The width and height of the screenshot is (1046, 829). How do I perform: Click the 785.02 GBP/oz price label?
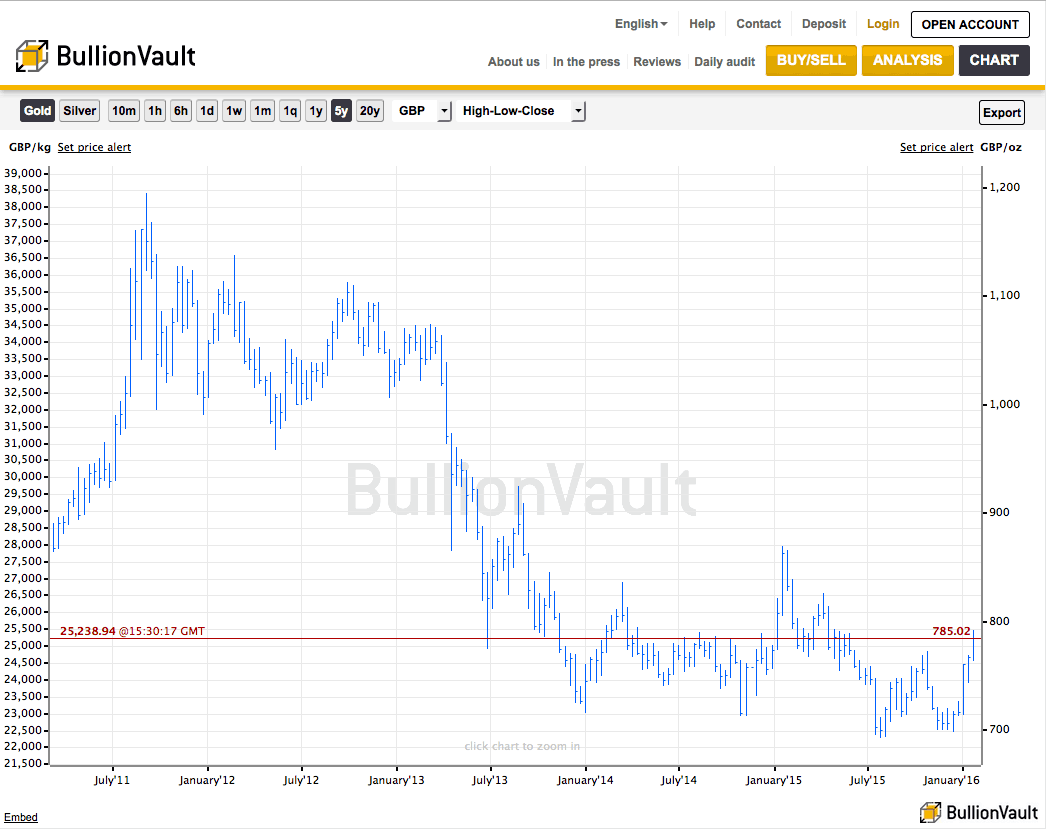[951, 631]
